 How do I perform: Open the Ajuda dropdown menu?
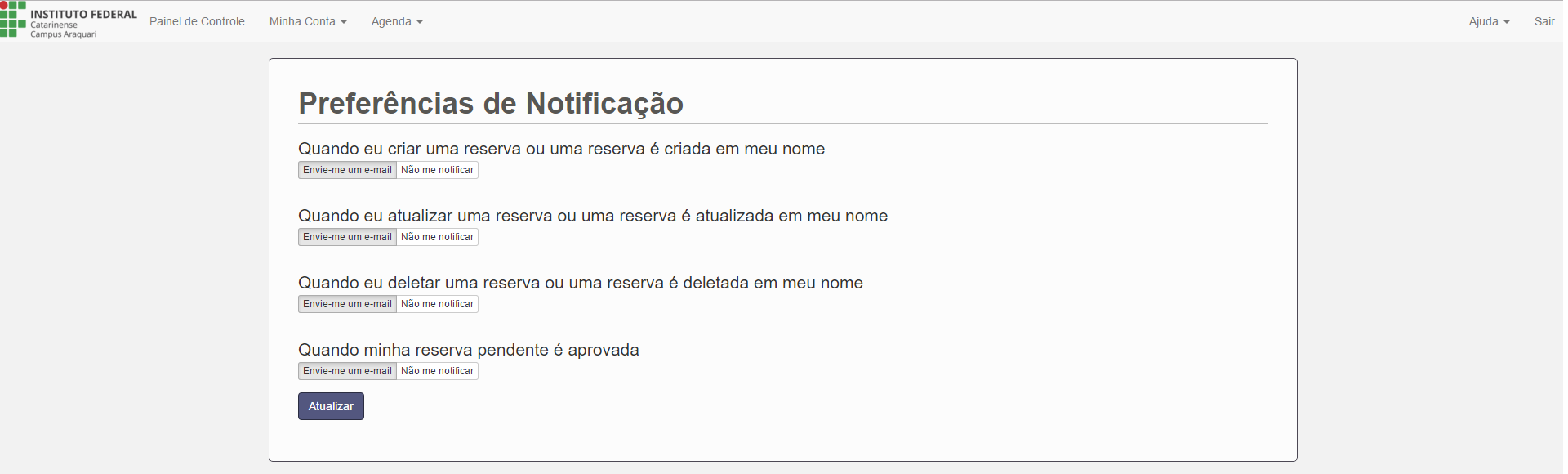[x=1489, y=21]
